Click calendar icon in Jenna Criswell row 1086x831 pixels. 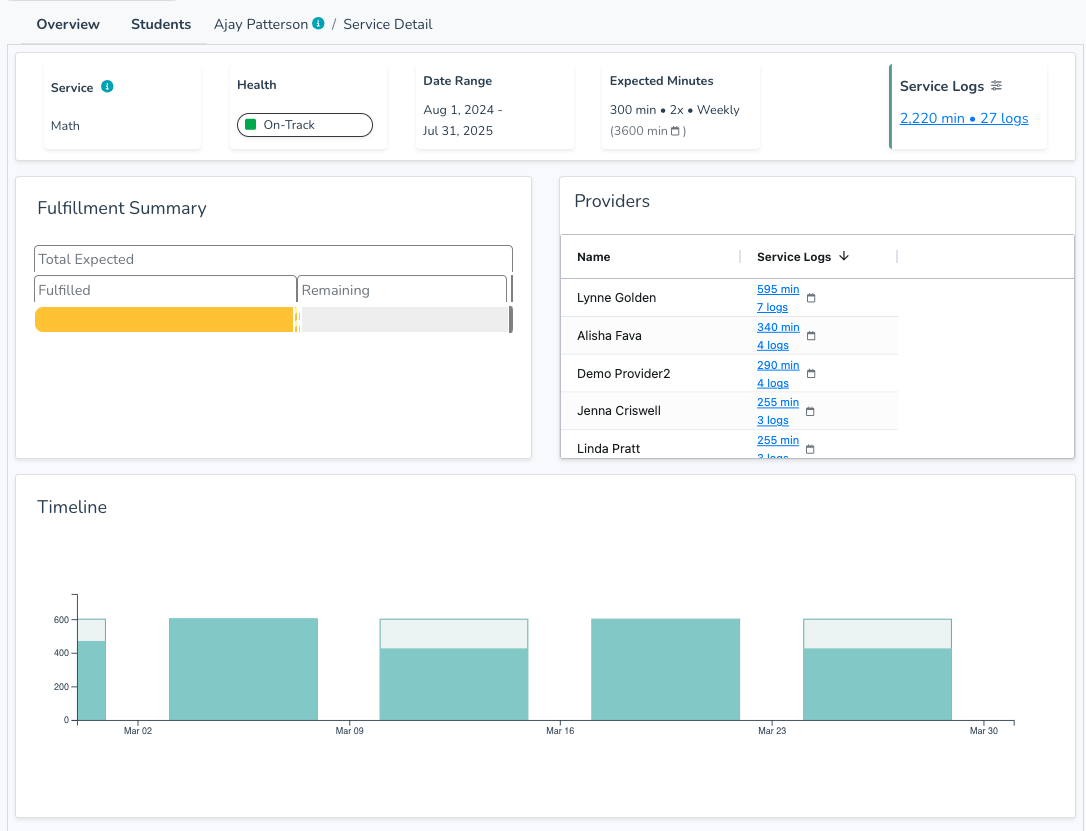(810, 411)
